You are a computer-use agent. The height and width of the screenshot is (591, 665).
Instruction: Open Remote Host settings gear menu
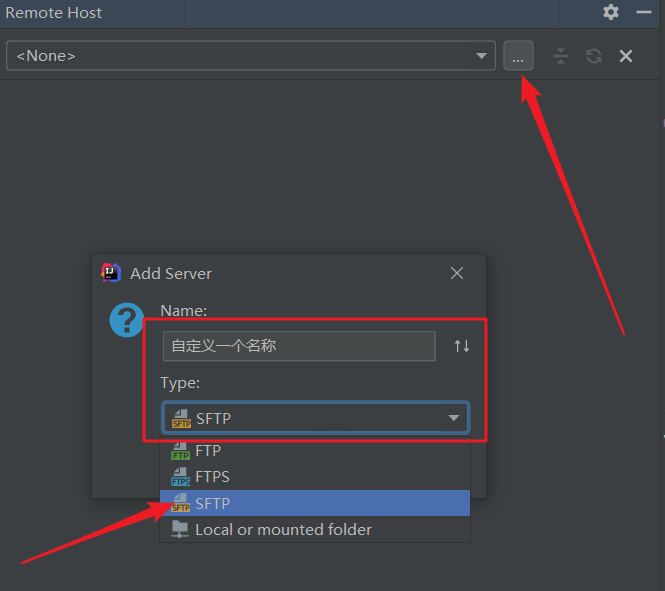(611, 13)
